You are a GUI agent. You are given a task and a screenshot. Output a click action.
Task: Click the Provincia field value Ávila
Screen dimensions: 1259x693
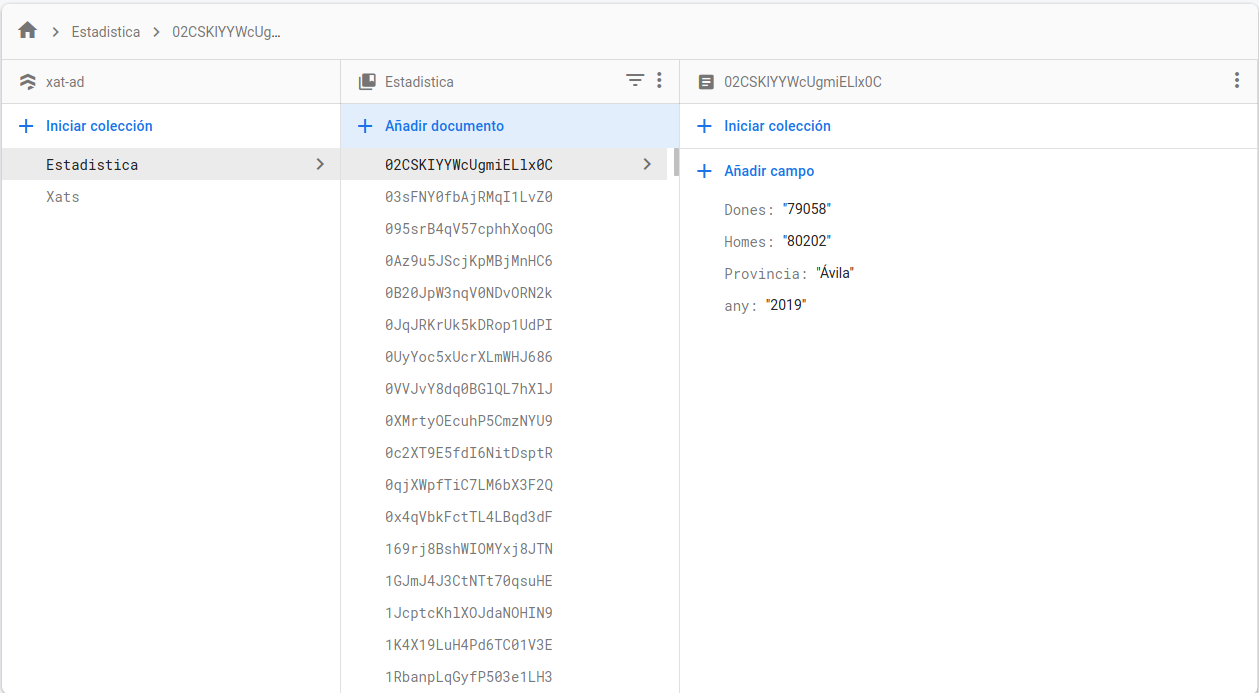click(x=835, y=273)
